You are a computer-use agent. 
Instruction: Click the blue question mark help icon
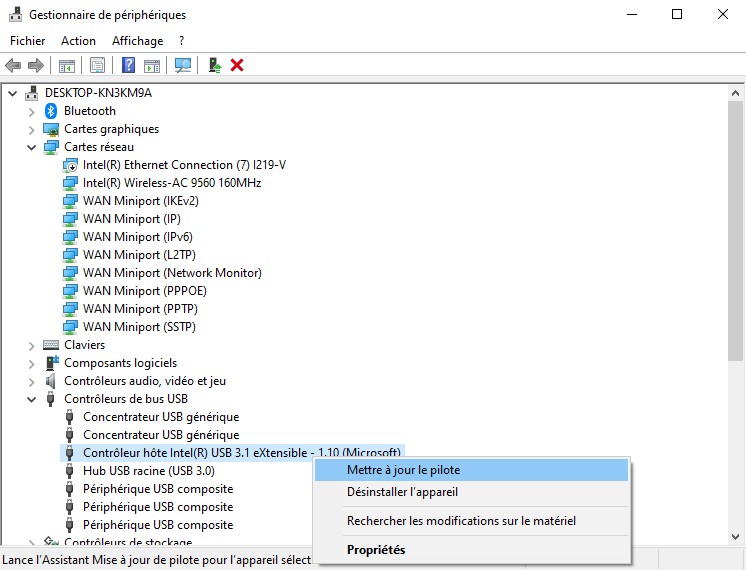click(128, 65)
